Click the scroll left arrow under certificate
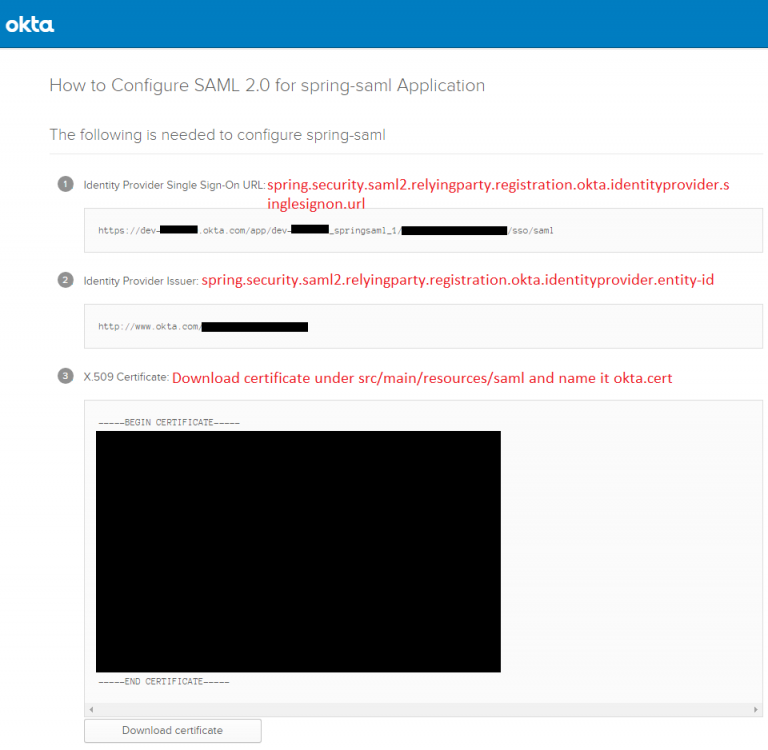The width and height of the screenshot is (768, 750). pyautogui.click(x=91, y=709)
